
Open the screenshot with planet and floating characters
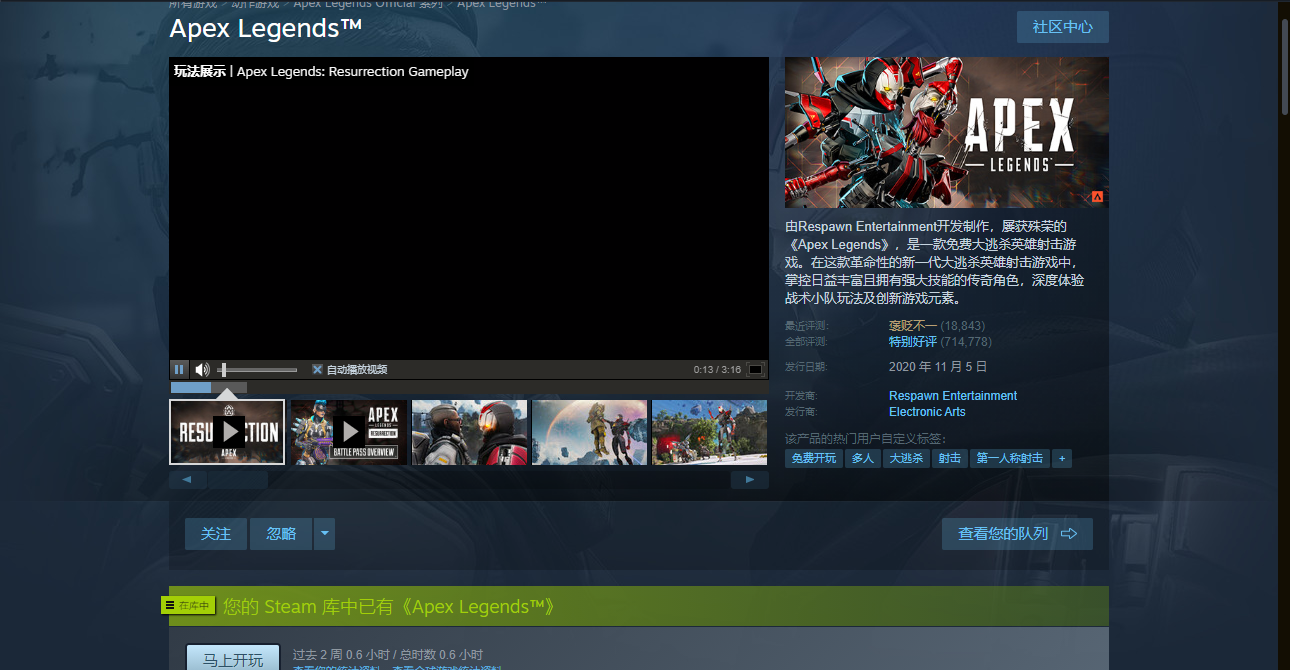589,432
